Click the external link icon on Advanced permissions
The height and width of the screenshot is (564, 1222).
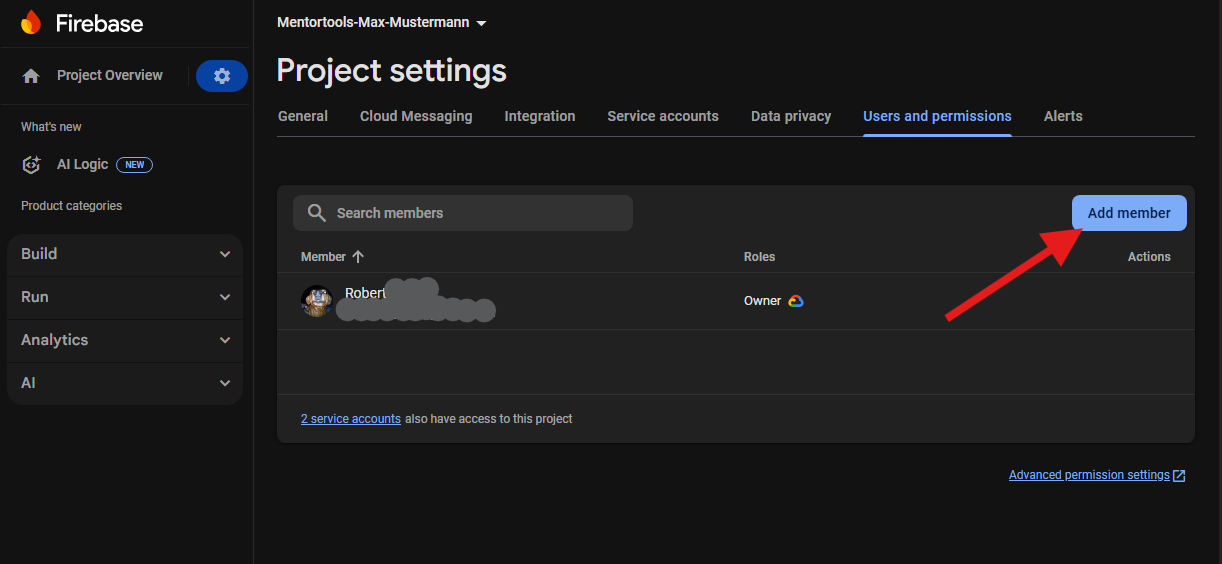pyautogui.click(x=1179, y=476)
